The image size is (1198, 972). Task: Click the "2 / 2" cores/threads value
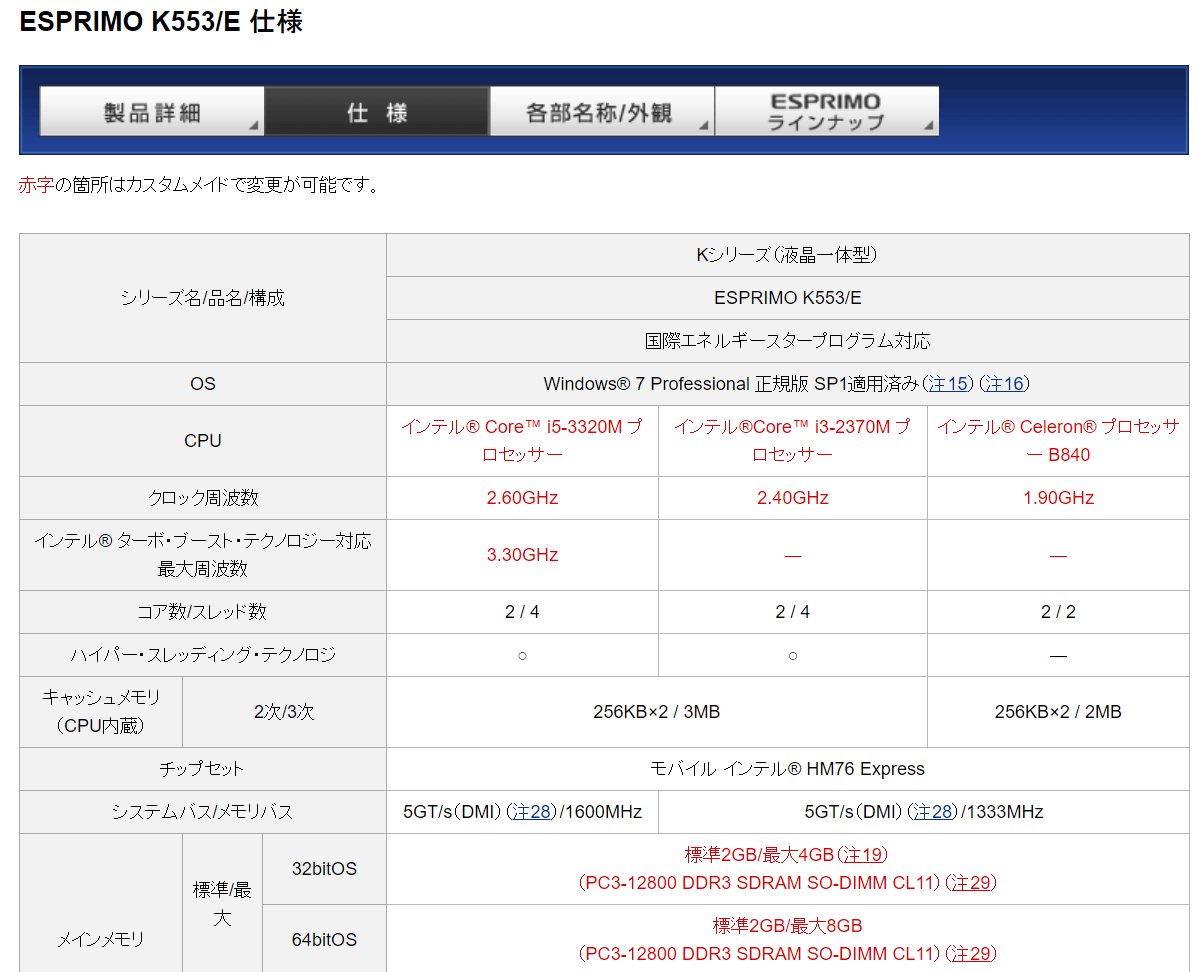(x=1058, y=612)
